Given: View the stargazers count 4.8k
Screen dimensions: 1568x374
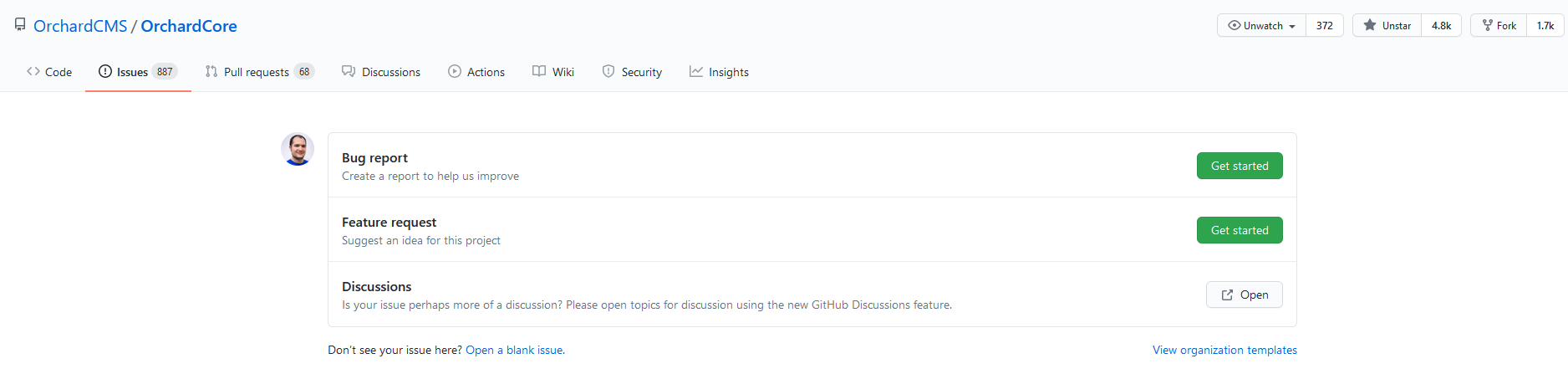Looking at the screenshot, I should 1442,25.
